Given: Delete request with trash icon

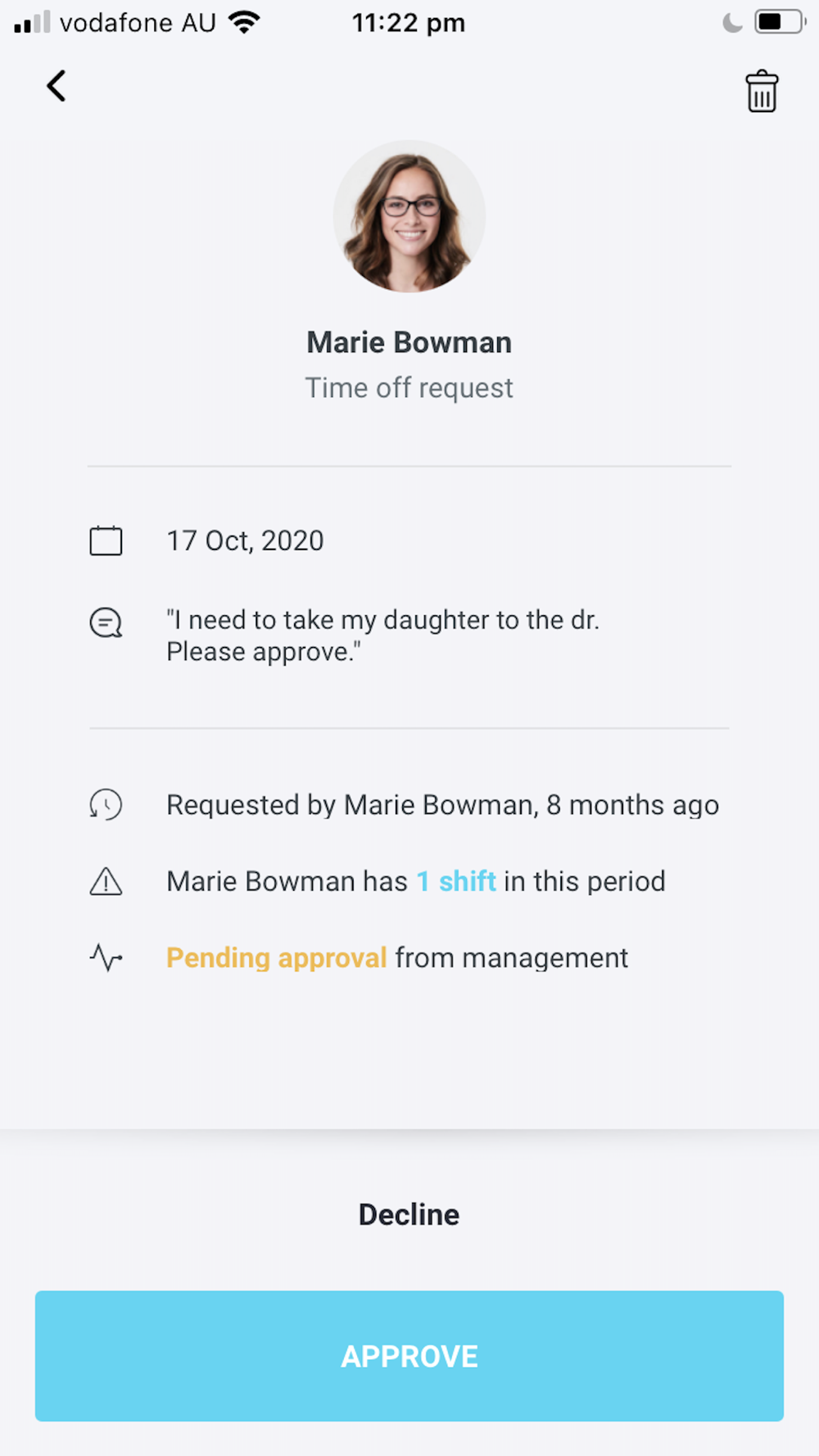Looking at the screenshot, I should click(761, 91).
